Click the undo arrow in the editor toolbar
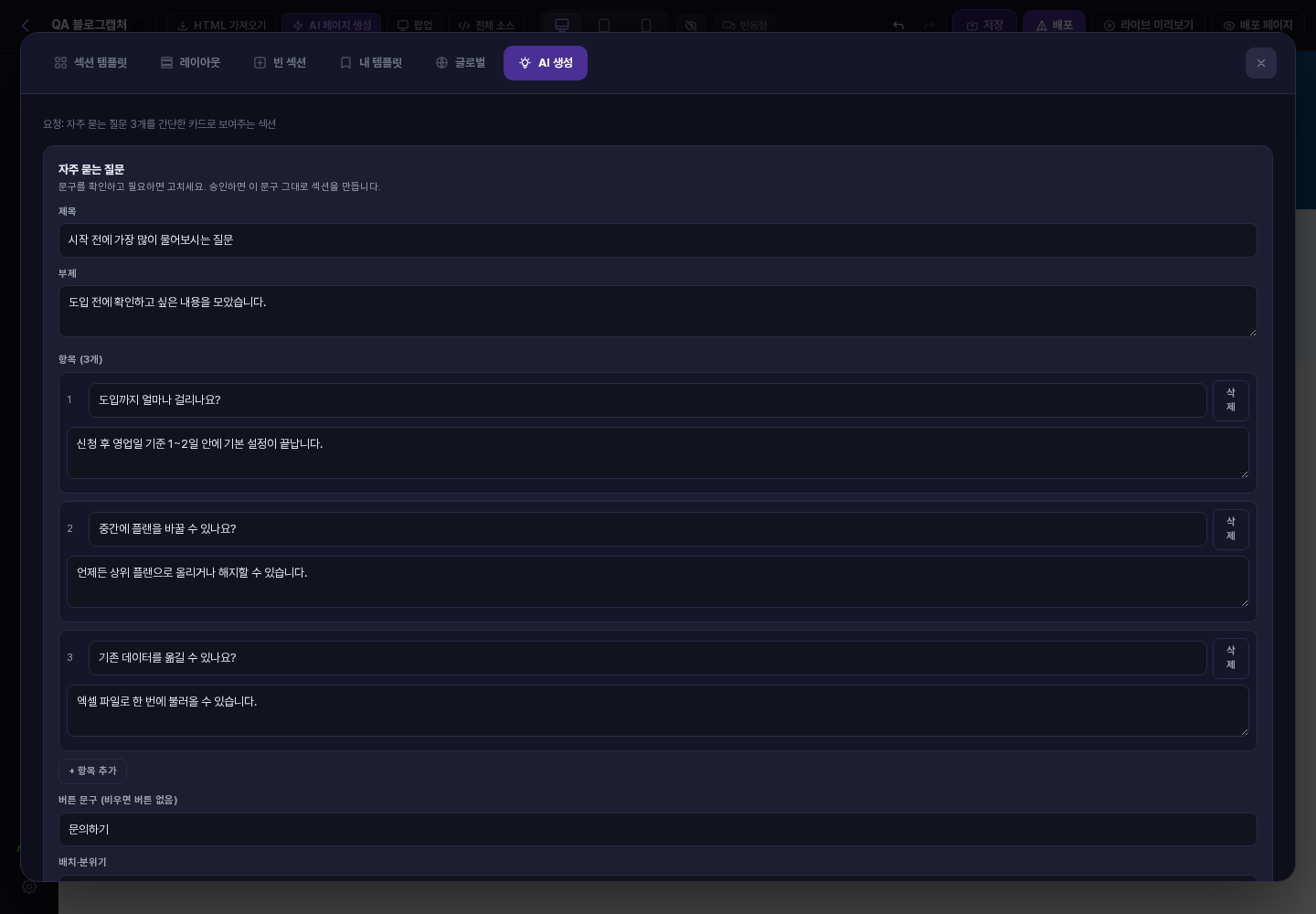The width and height of the screenshot is (1316, 914). click(898, 26)
